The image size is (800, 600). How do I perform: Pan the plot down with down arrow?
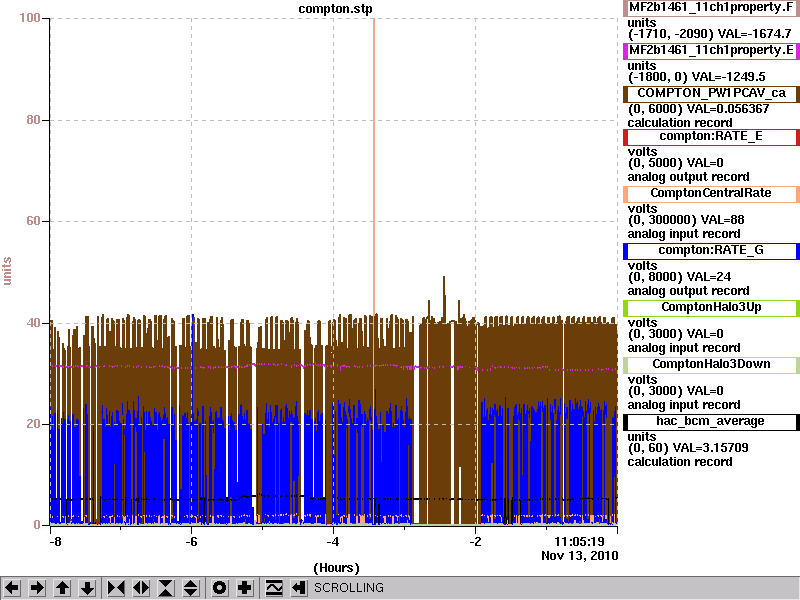(88, 588)
